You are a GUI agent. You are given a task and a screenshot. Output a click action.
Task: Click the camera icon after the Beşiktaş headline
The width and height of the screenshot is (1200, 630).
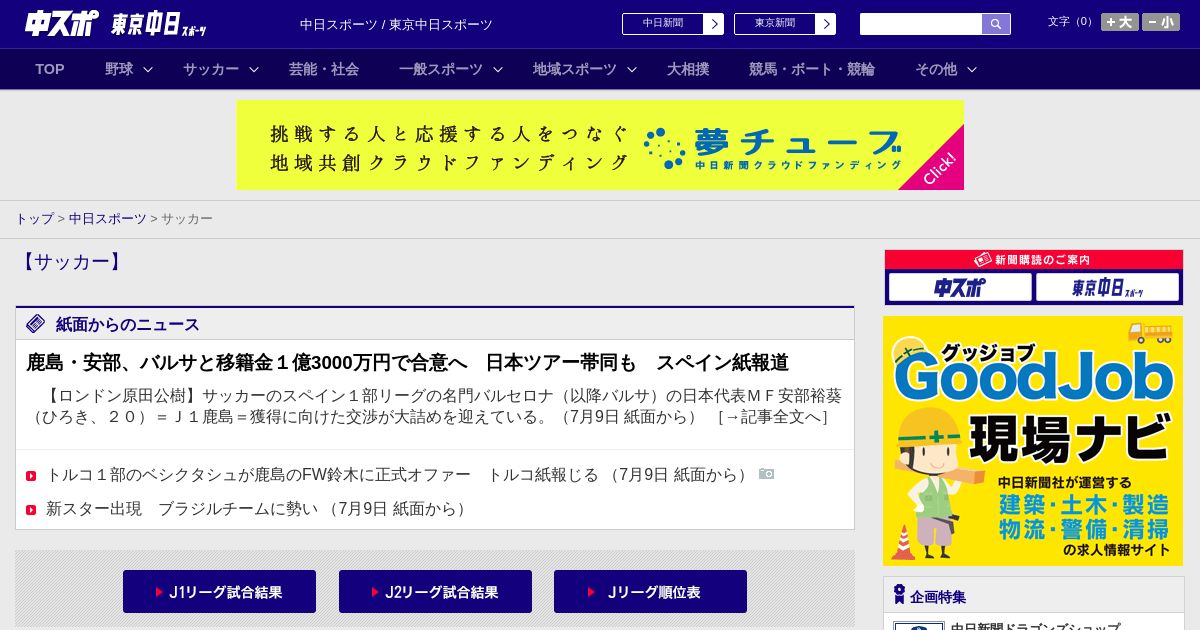(766, 474)
